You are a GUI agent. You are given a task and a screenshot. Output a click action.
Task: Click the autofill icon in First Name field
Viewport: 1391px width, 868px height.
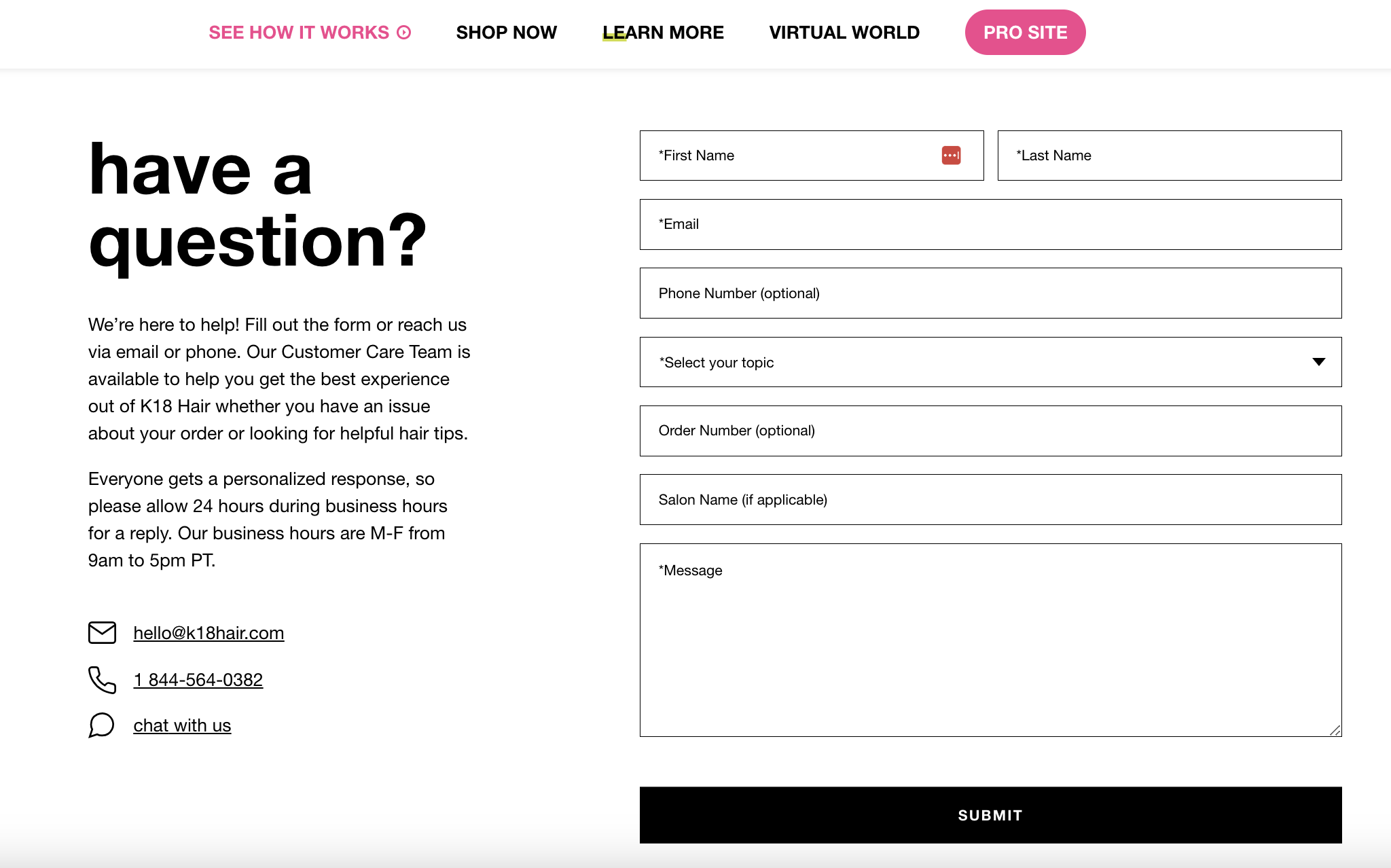(951, 155)
